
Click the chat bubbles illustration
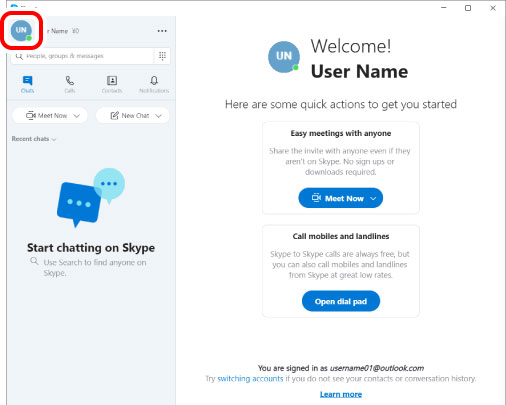click(x=91, y=198)
